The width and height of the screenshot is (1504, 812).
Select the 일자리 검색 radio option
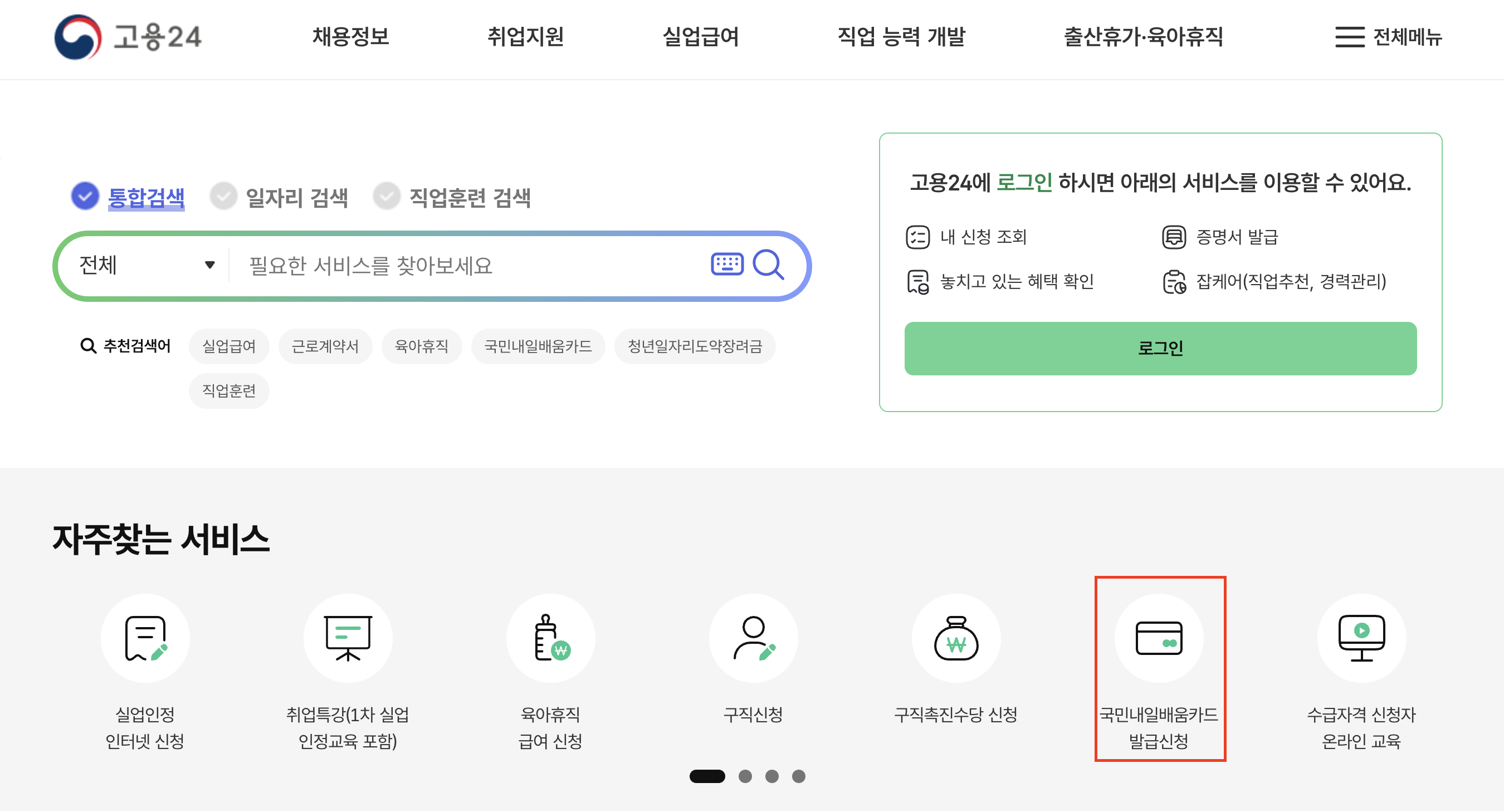(x=223, y=196)
